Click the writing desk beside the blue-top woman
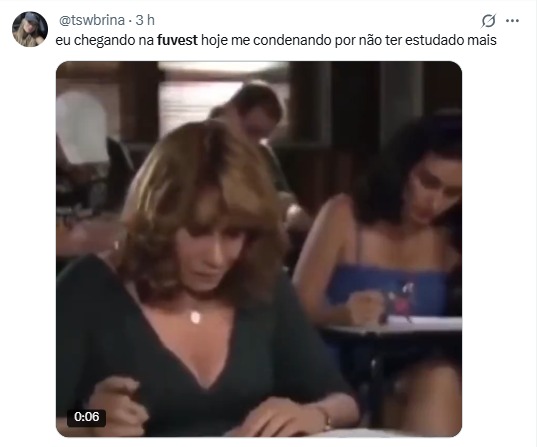The image size is (537, 447). pos(392,325)
